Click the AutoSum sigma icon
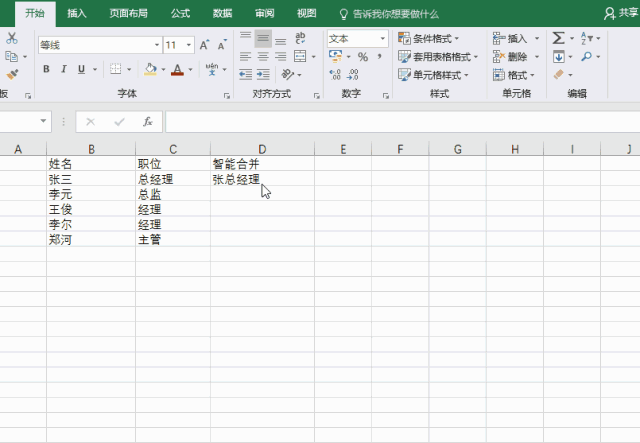Image resolution: width=640 pixels, height=443 pixels. click(x=558, y=38)
